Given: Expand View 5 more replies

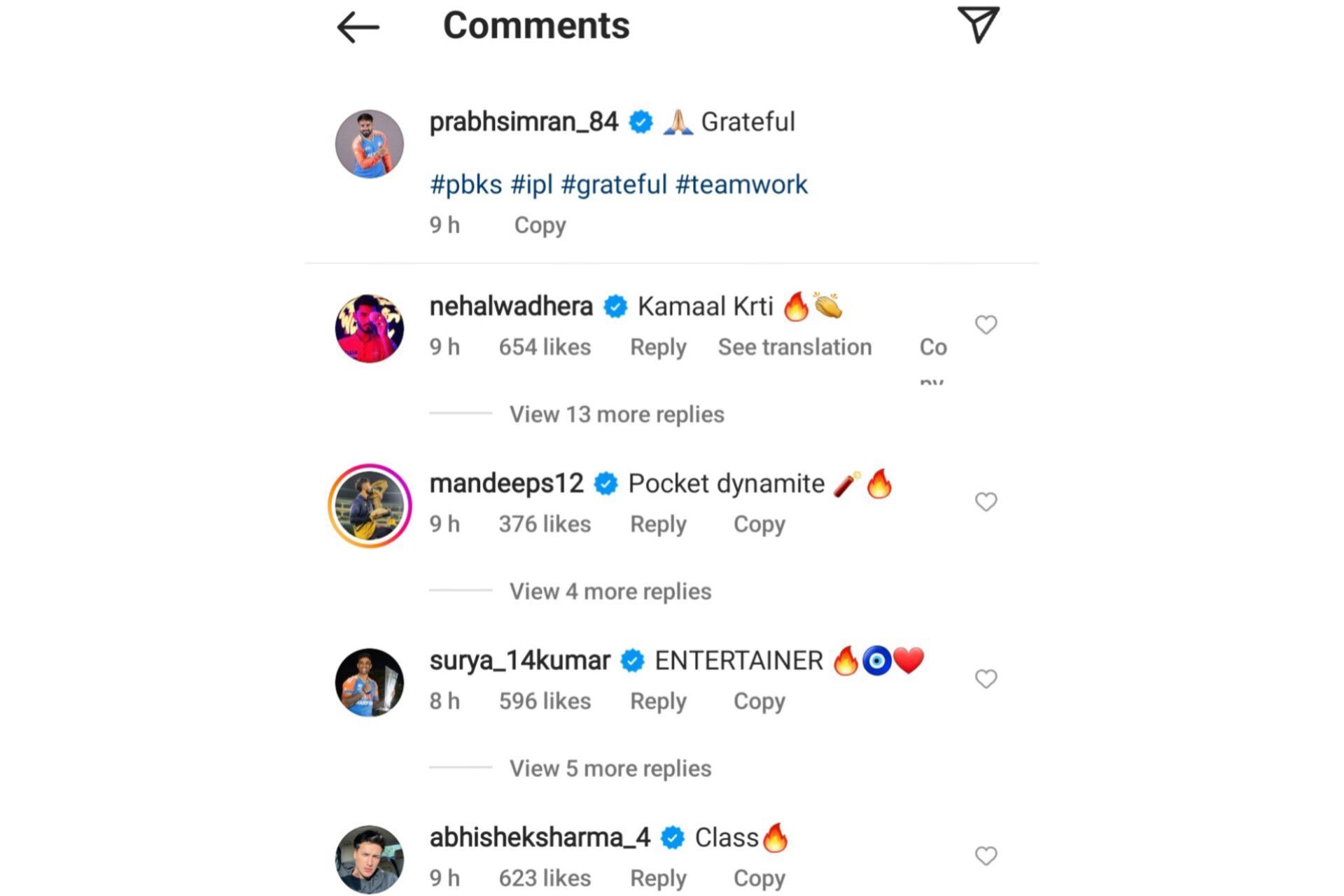Looking at the screenshot, I should point(609,767).
